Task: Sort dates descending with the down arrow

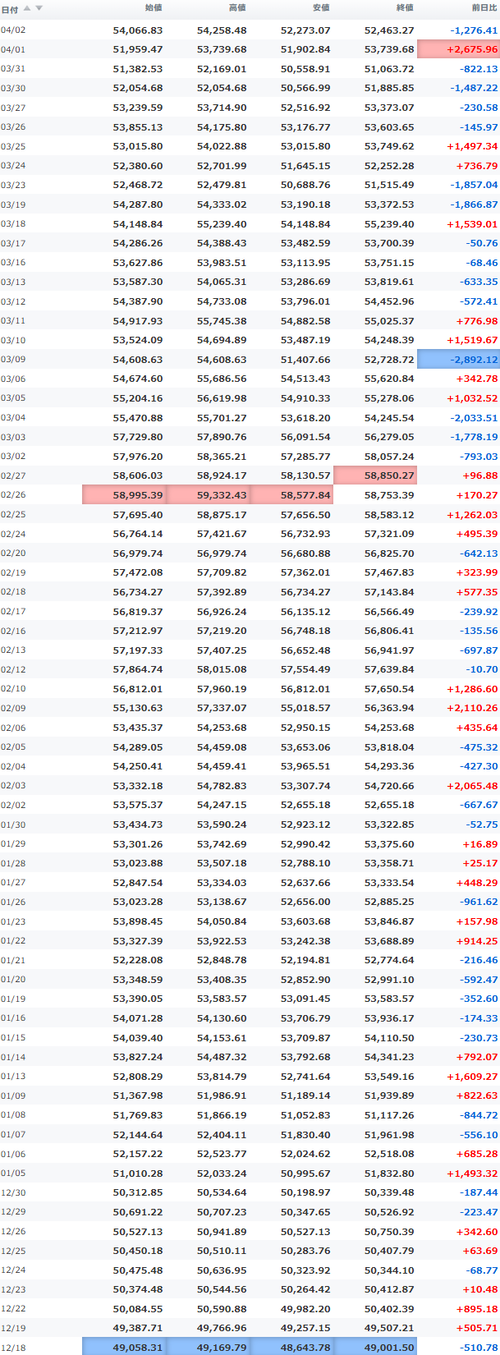Action: point(39,8)
